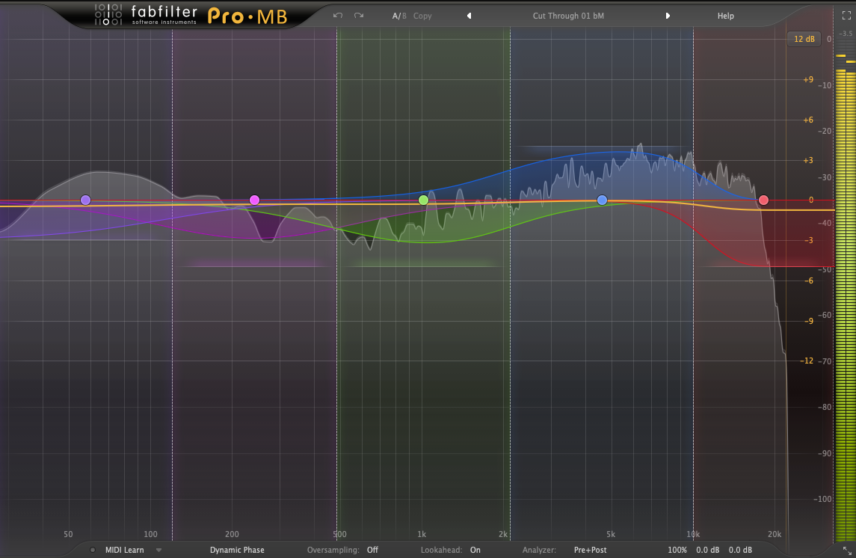This screenshot has height=558, width=856.
Task: Click the Analyzer: label
Action: pos(539,550)
